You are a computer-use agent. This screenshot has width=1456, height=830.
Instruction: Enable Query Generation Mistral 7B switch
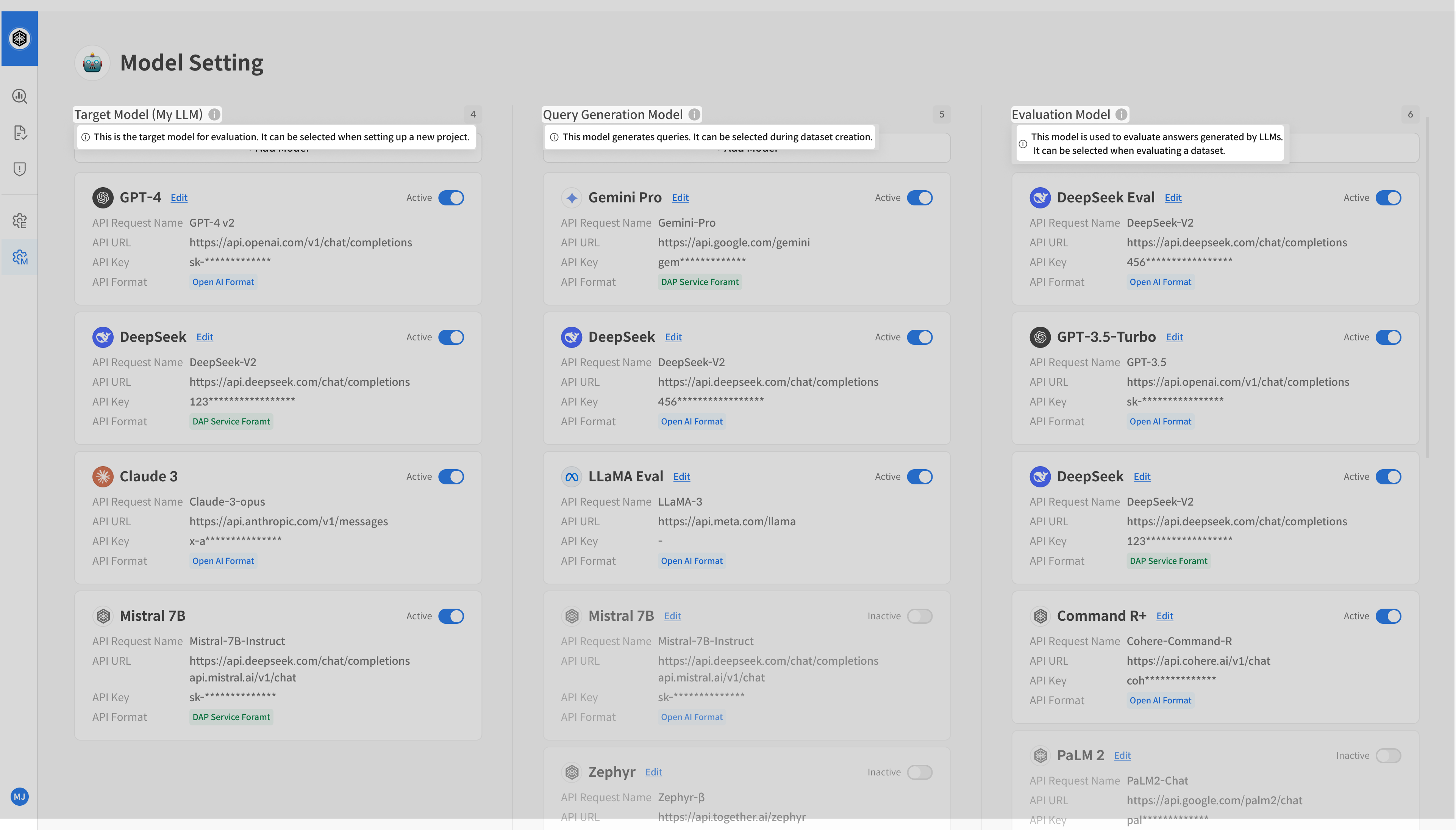920,616
